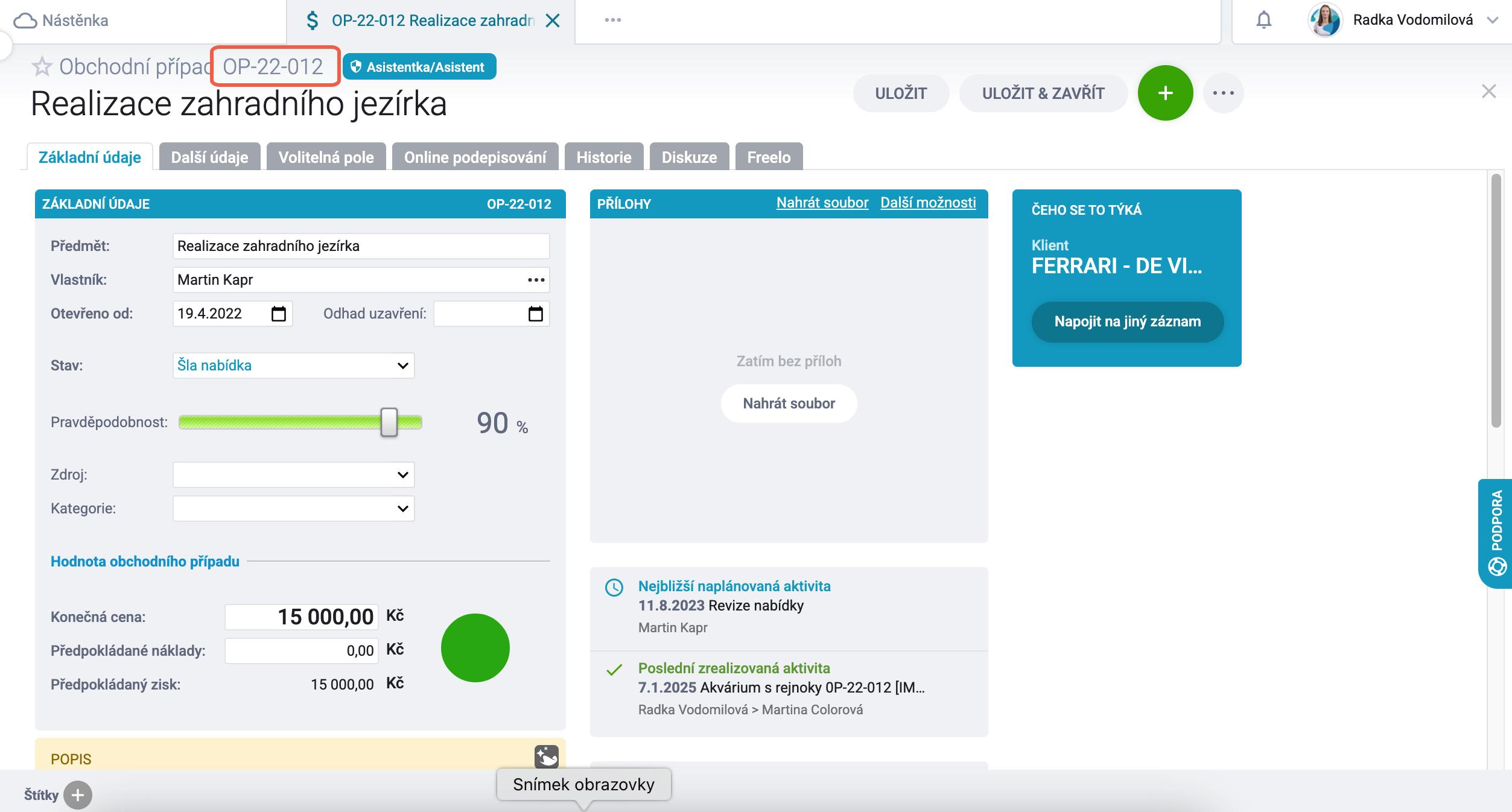The height and width of the screenshot is (812, 1512).
Task: Click the Realizace zahradního jezírka heading
Action: [239, 104]
